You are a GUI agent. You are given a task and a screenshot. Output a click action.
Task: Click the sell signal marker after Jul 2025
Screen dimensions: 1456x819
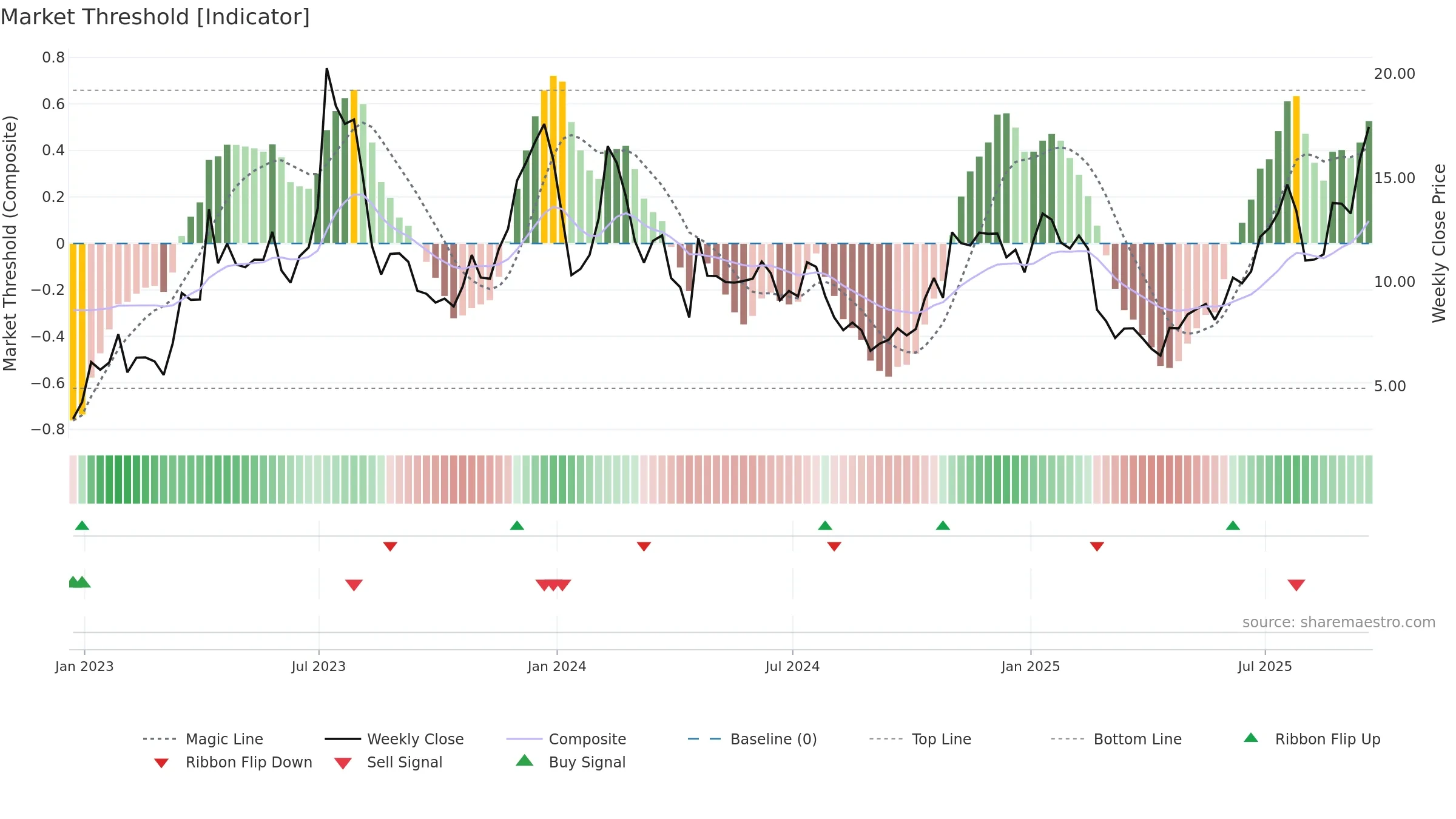[1296, 585]
